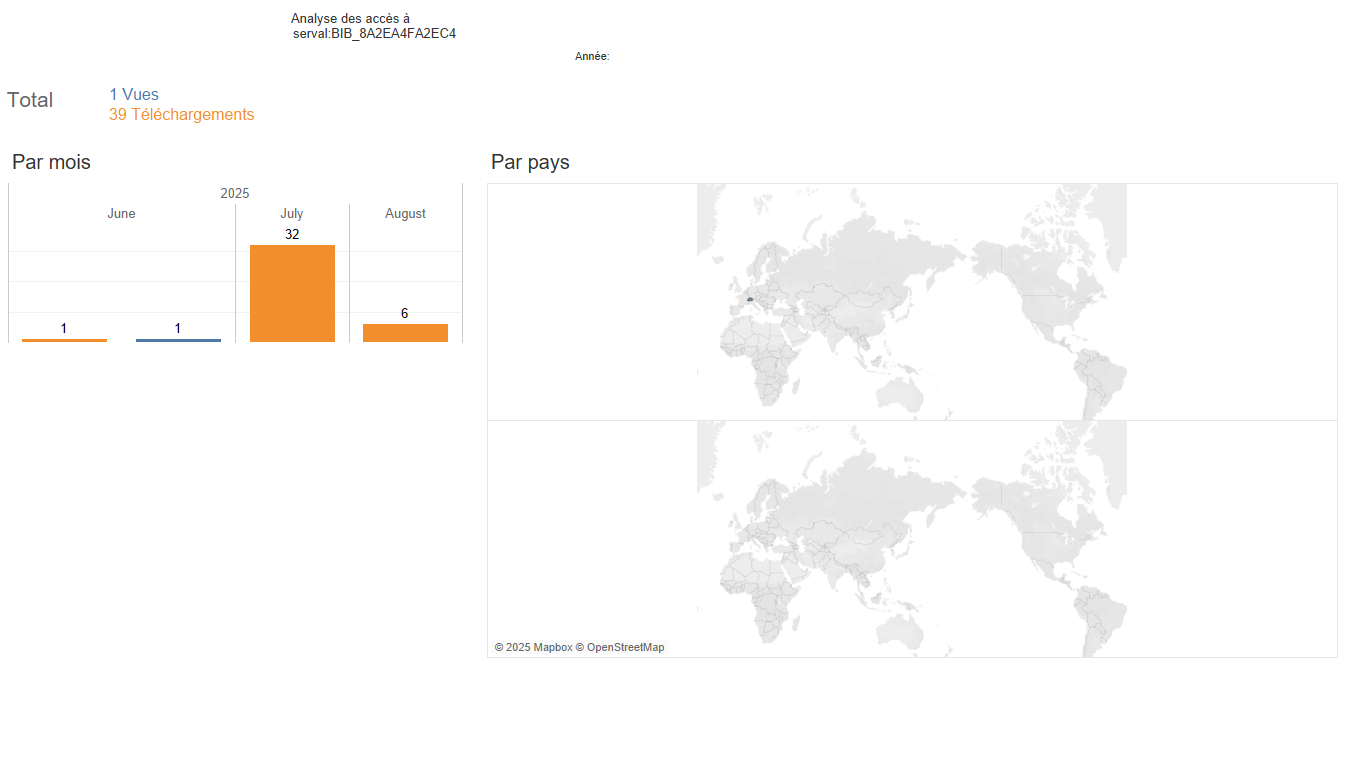Click the highlighted dark country on the upper map
The width and height of the screenshot is (1366, 768).
749,299
